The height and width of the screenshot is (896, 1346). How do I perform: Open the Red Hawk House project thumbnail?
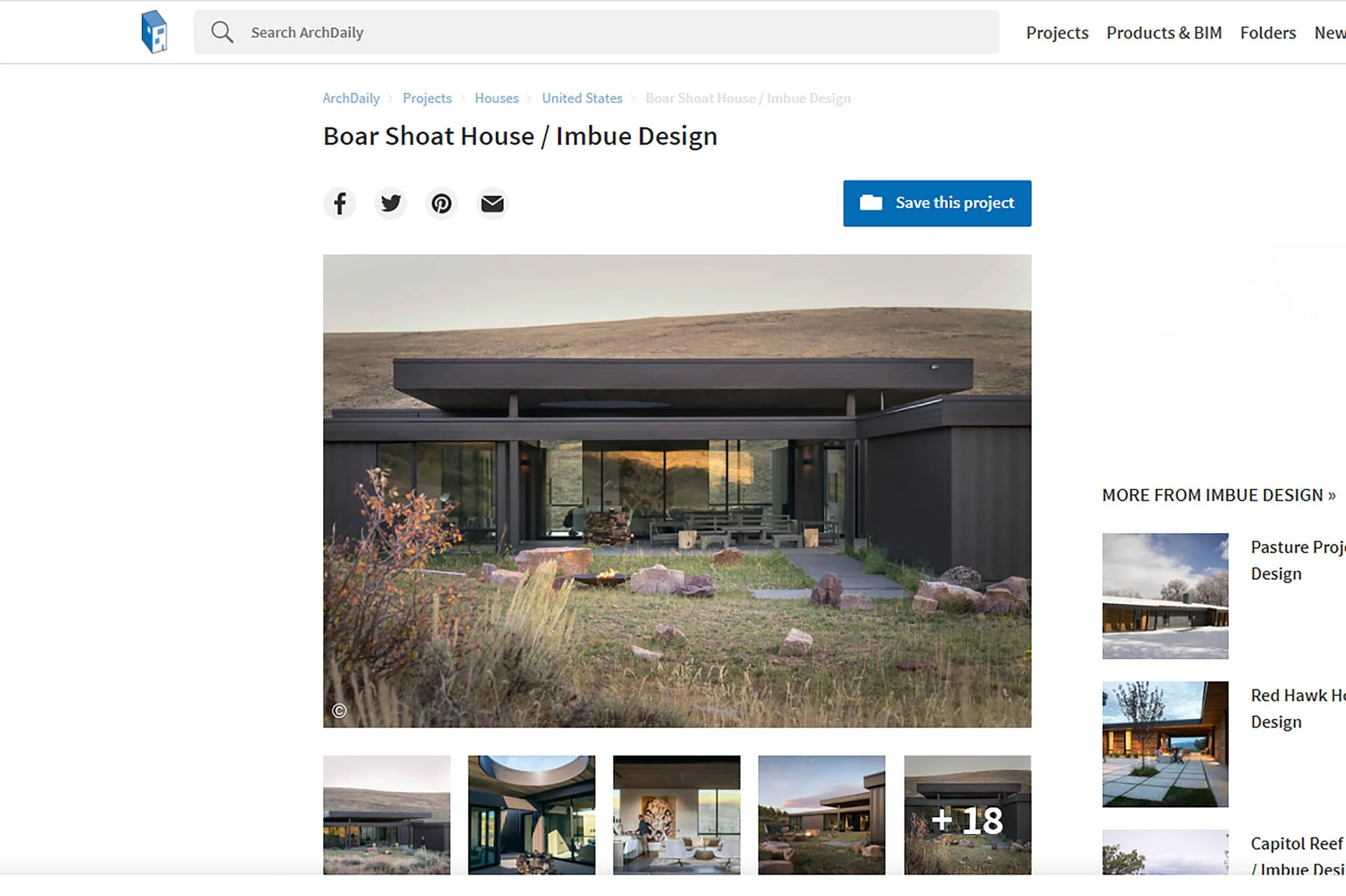(x=1165, y=744)
